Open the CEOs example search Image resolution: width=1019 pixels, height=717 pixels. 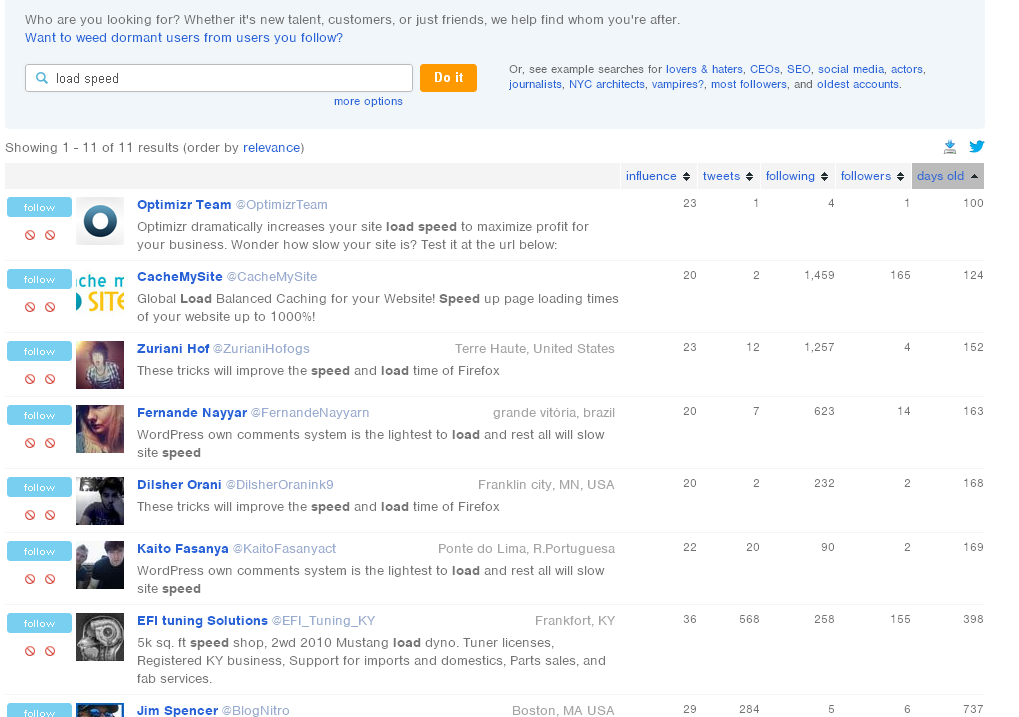[x=765, y=70]
